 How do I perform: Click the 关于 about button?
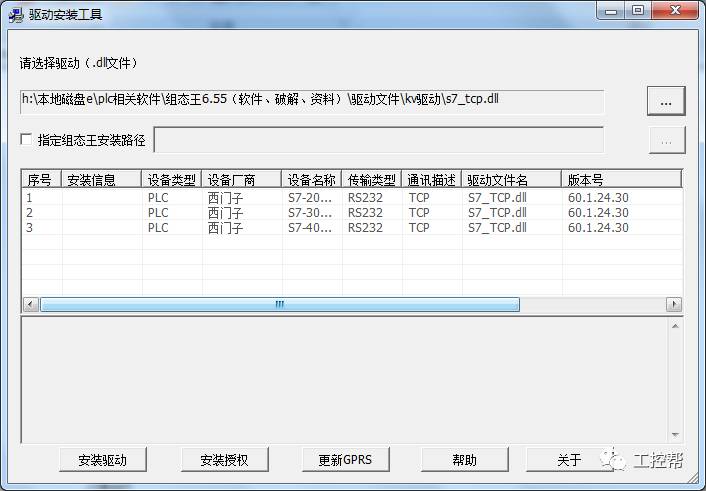pos(569,460)
